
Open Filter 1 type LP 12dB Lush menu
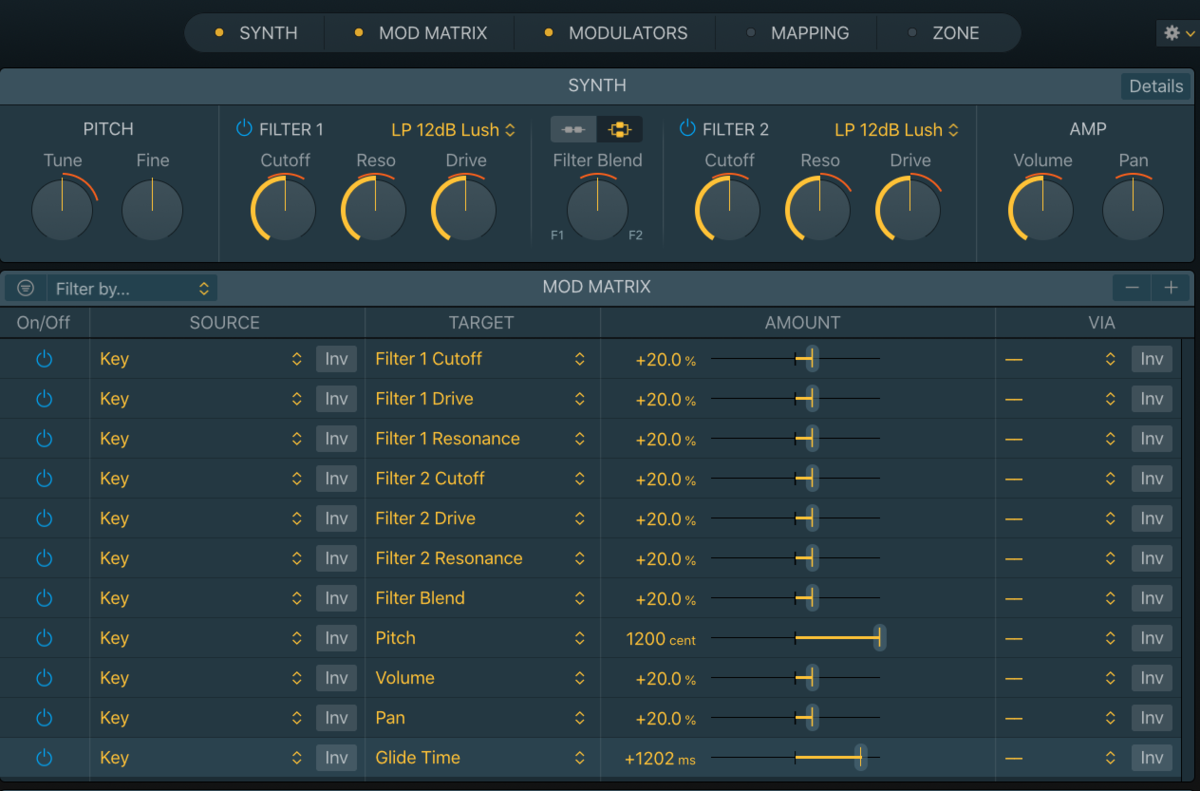tap(453, 129)
